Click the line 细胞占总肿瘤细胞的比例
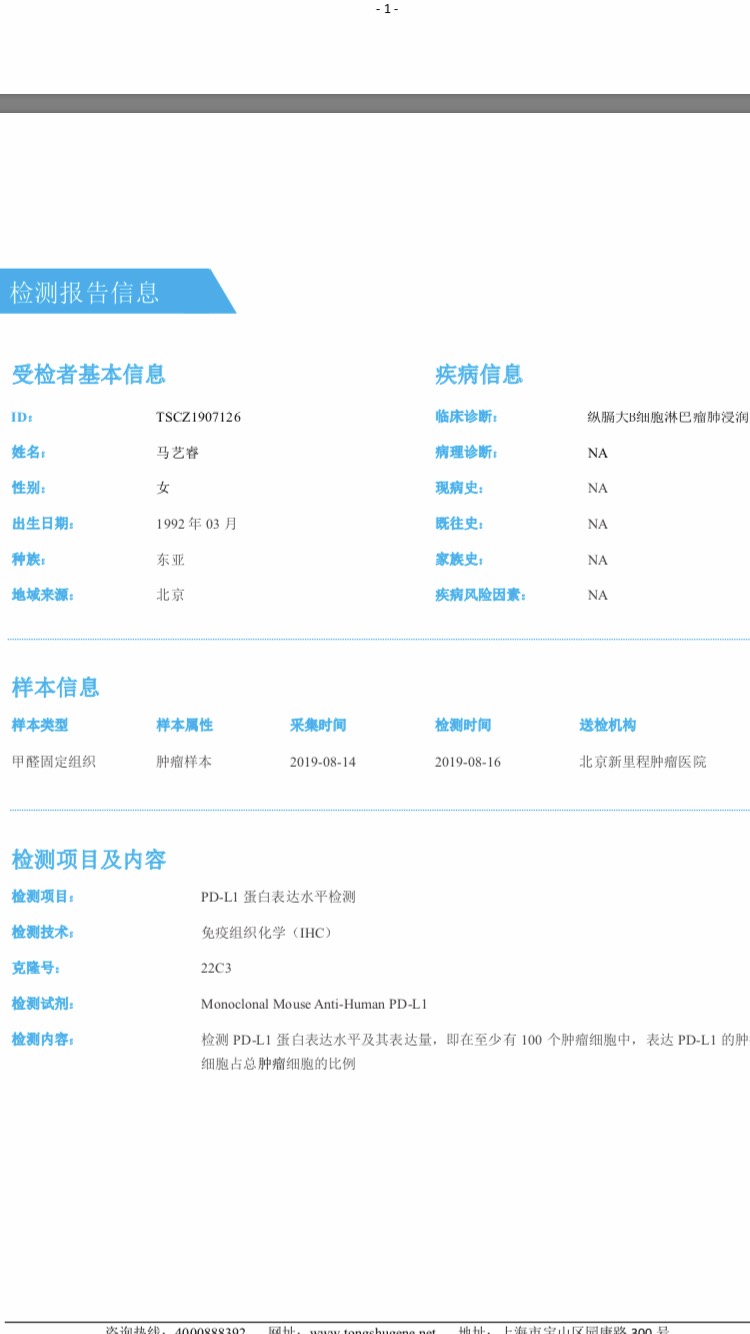Image resolution: width=750 pixels, height=1334 pixels. click(278, 1064)
